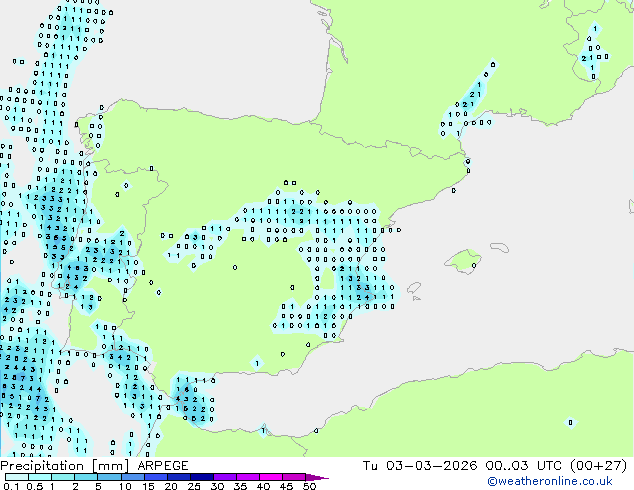Click the 10–15 mm legend color swatch
Screen dimensions: 634x490
coord(132,477)
